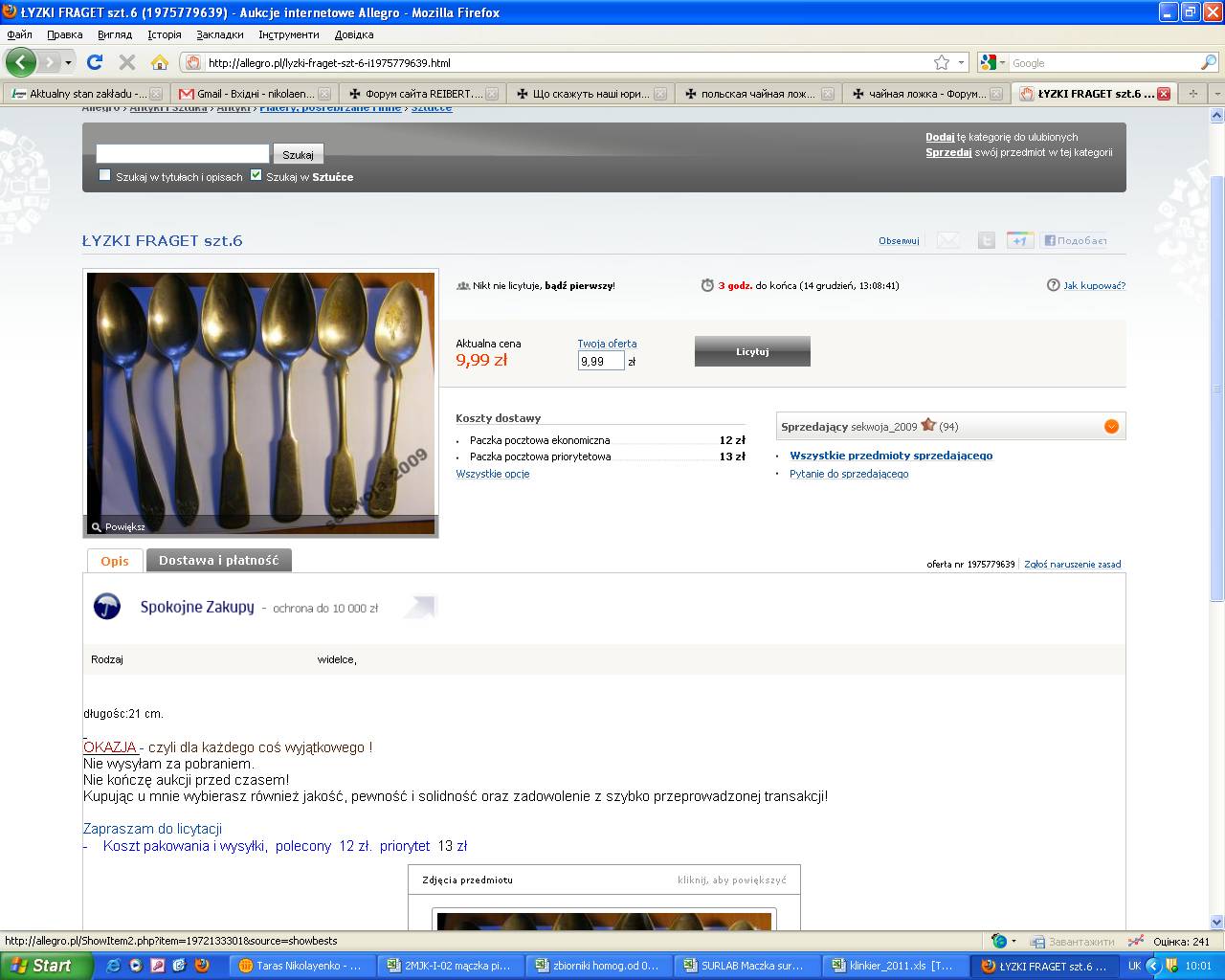
Task: Uncheck Szukaj w Sztućce checkbox
Action: [256, 175]
